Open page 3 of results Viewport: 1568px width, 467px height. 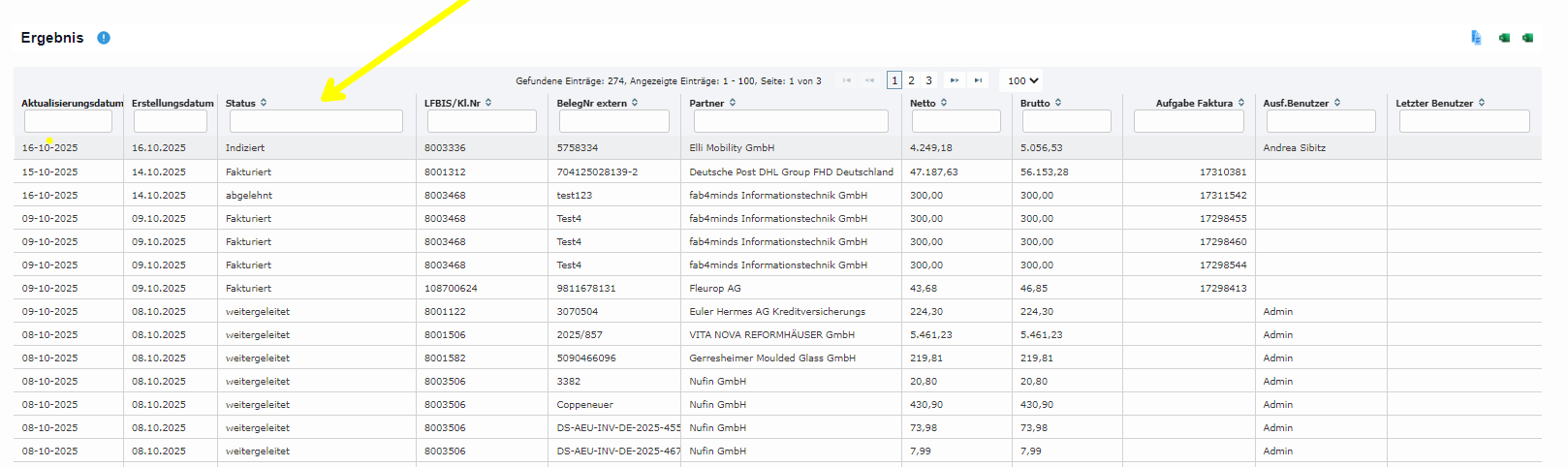pos(928,80)
